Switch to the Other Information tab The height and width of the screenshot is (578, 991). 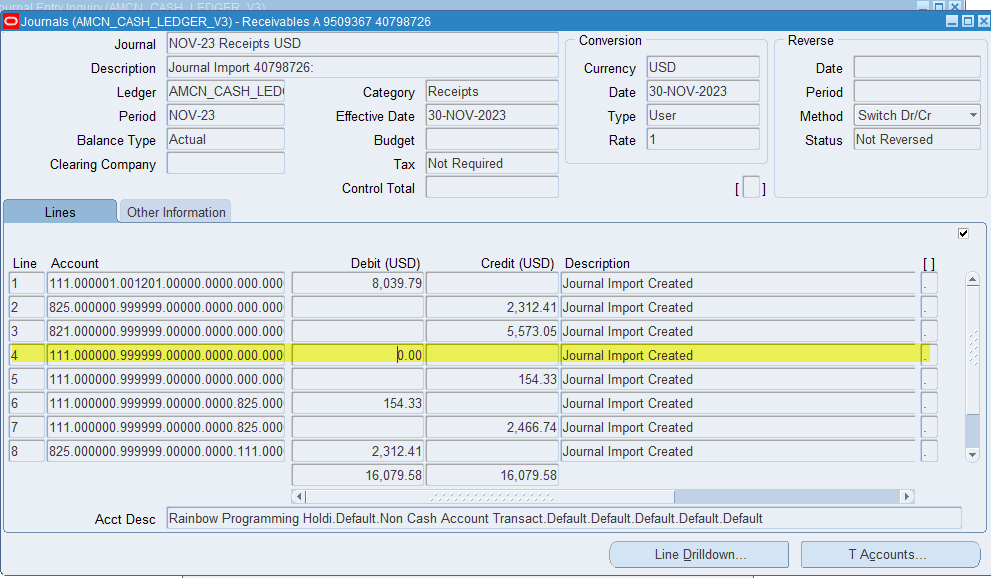[x=174, y=211]
